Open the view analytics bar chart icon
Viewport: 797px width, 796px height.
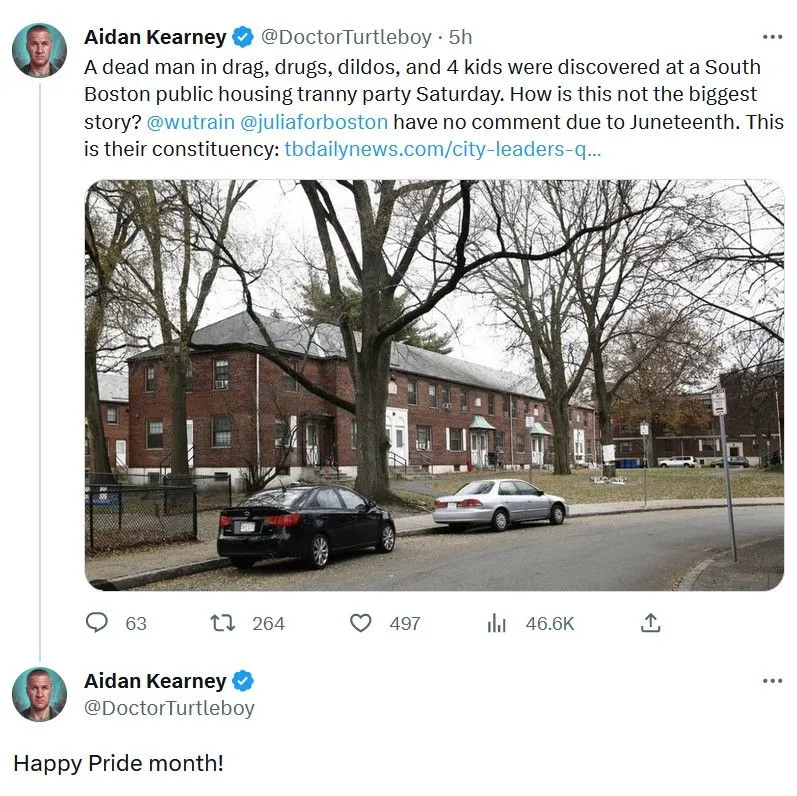coord(497,623)
